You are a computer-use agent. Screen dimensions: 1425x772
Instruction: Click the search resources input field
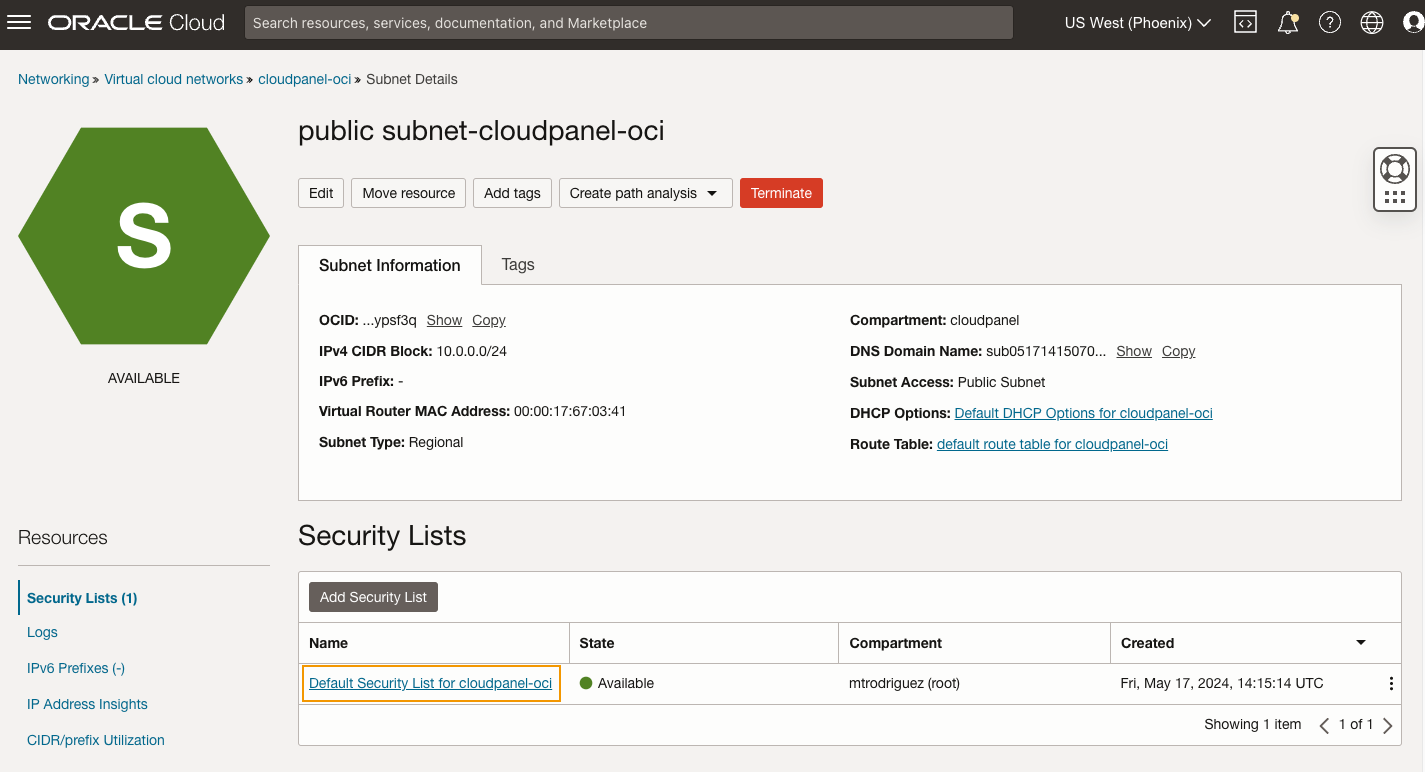click(x=628, y=22)
